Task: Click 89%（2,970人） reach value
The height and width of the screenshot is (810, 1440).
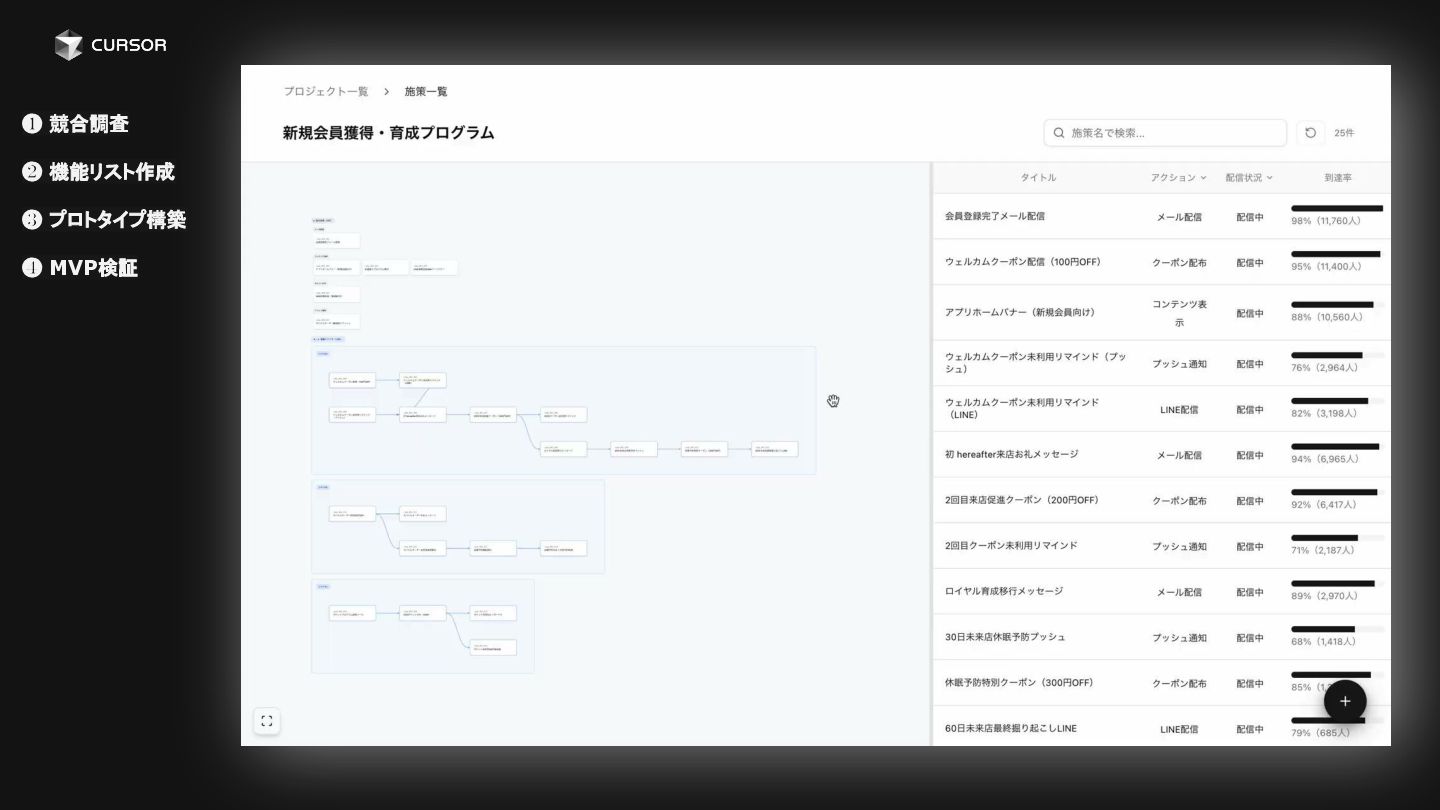Action: (x=1324, y=596)
